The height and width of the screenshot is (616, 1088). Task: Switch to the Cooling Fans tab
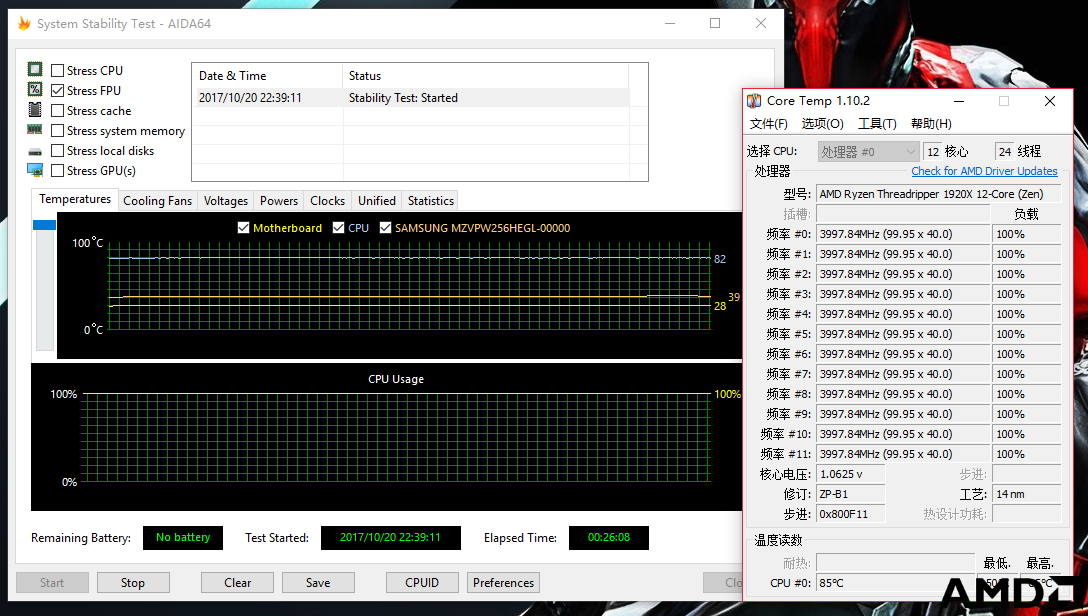[158, 200]
